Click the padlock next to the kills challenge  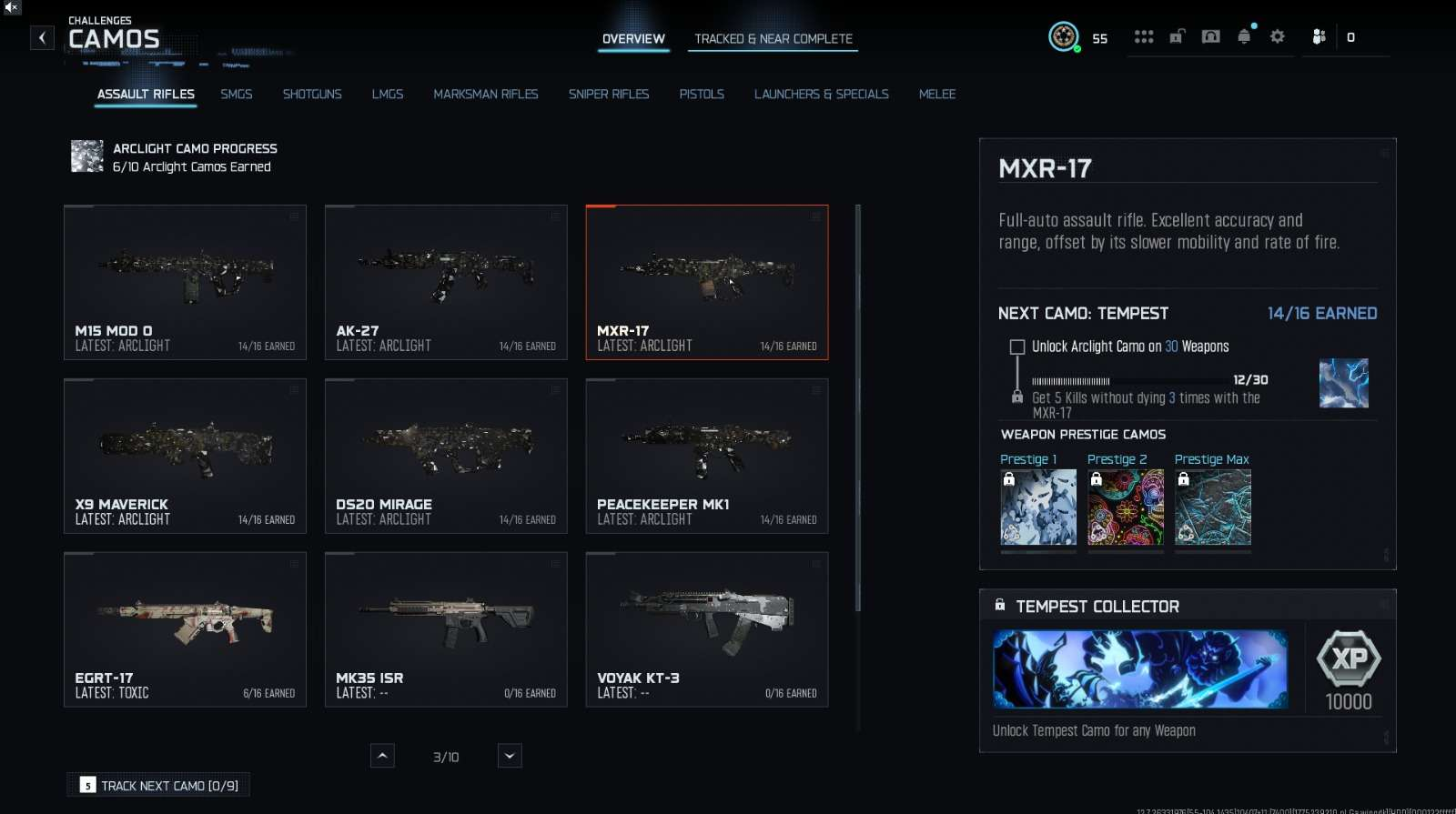click(1017, 397)
